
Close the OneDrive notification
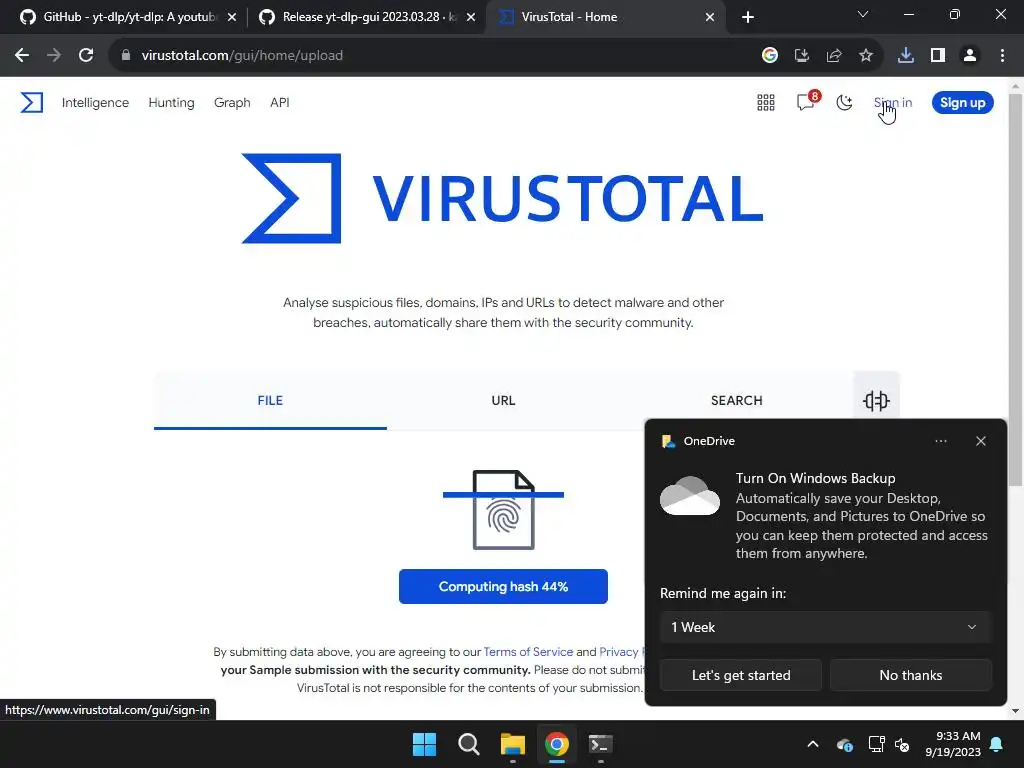(x=981, y=441)
